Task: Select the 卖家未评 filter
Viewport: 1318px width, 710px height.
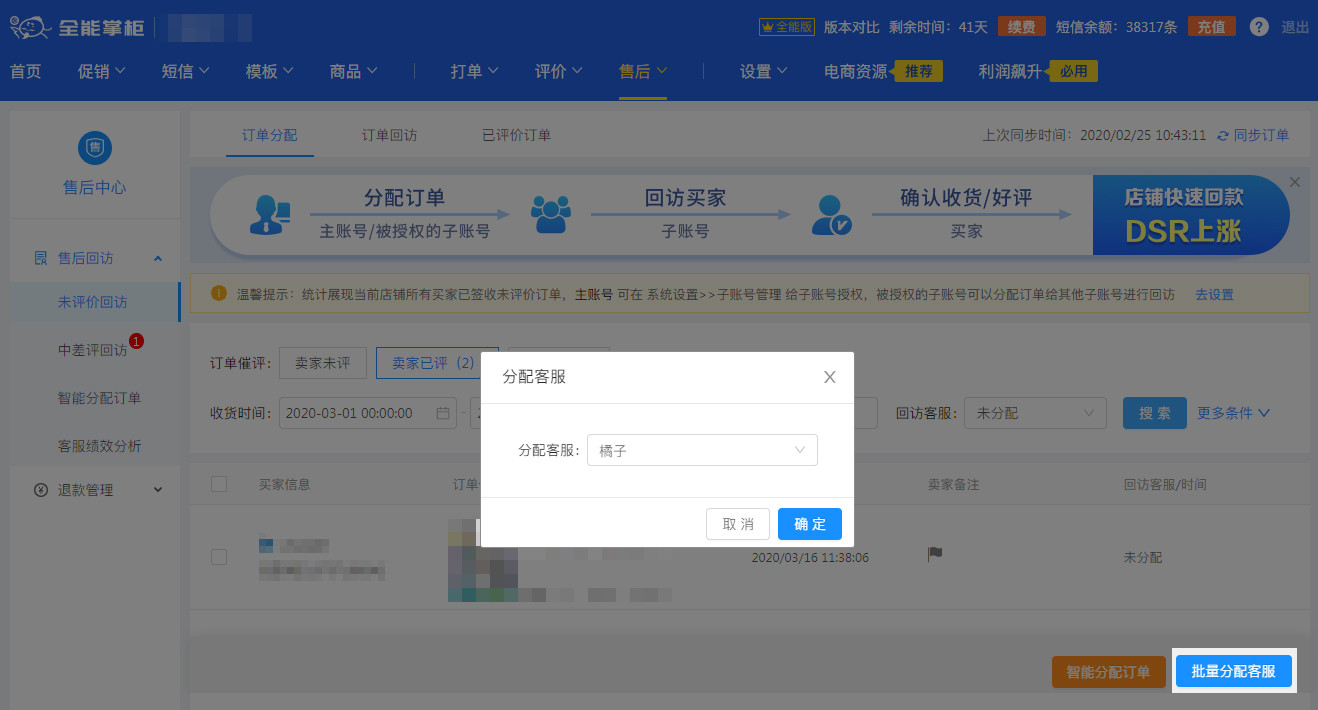Action: [323, 363]
